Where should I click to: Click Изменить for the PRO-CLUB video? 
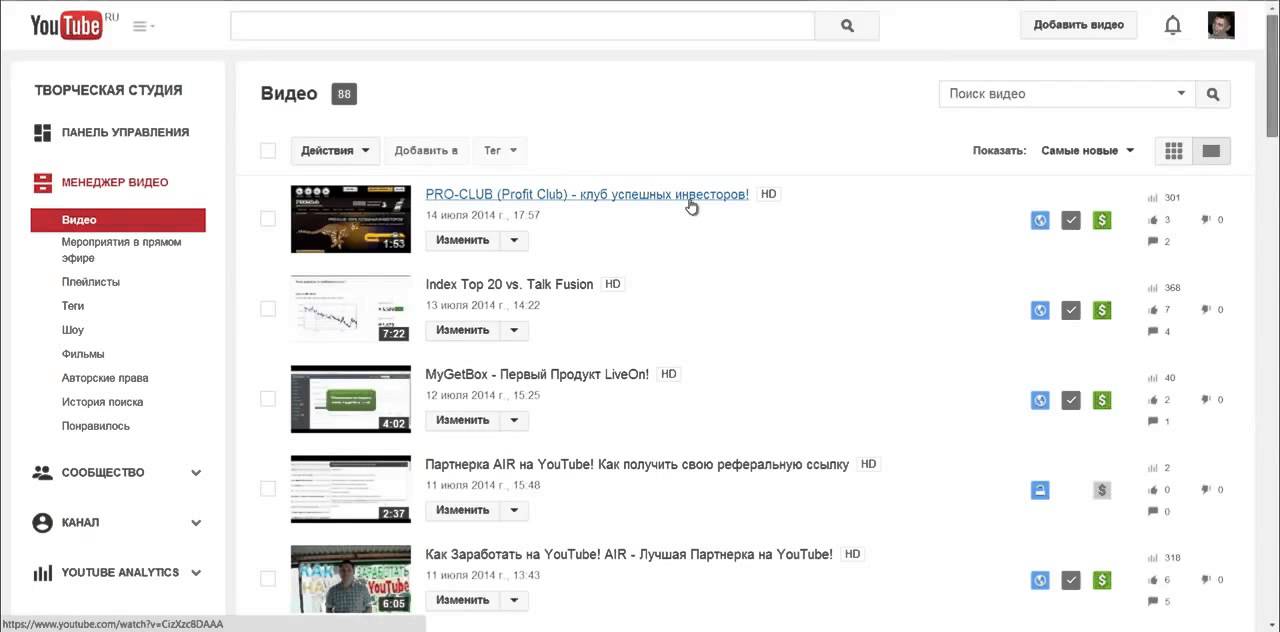point(463,240)
